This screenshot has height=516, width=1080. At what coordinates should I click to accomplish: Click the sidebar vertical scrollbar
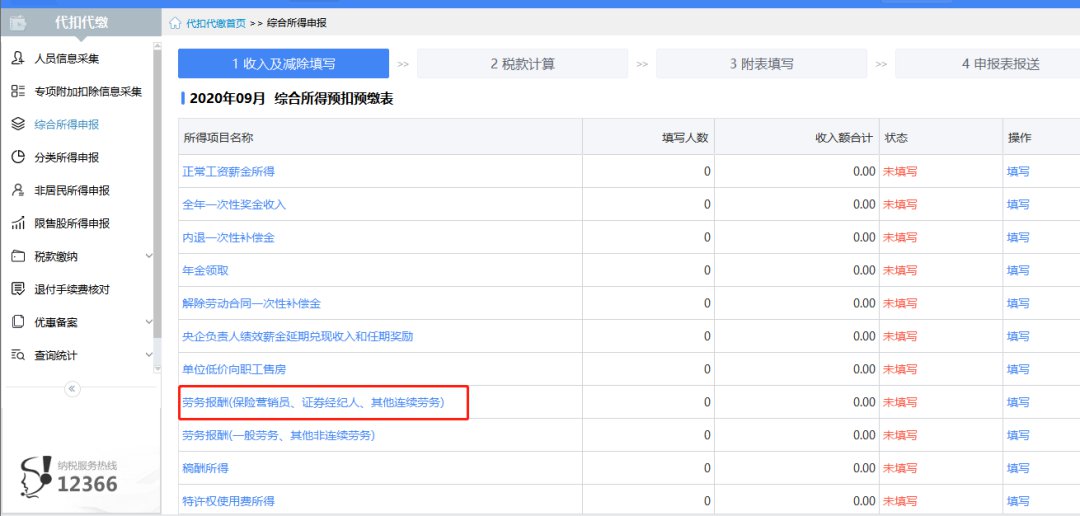157,200
